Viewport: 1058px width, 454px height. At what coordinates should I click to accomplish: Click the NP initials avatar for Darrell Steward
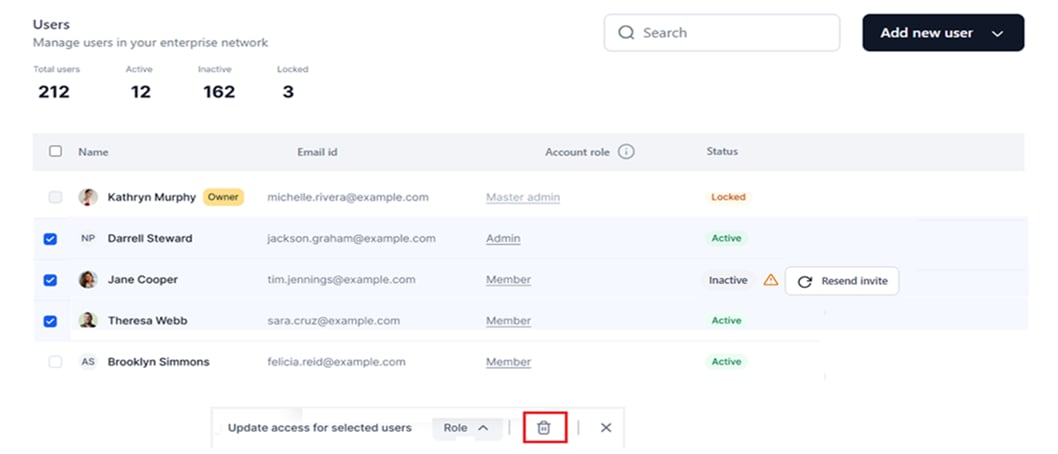88,238
